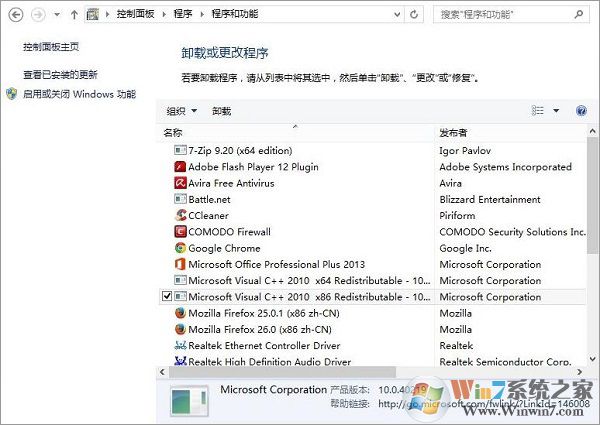Screen dimensions: 600x425
Task: Click the search magnifier icon
Action: [x=579, y=14]
